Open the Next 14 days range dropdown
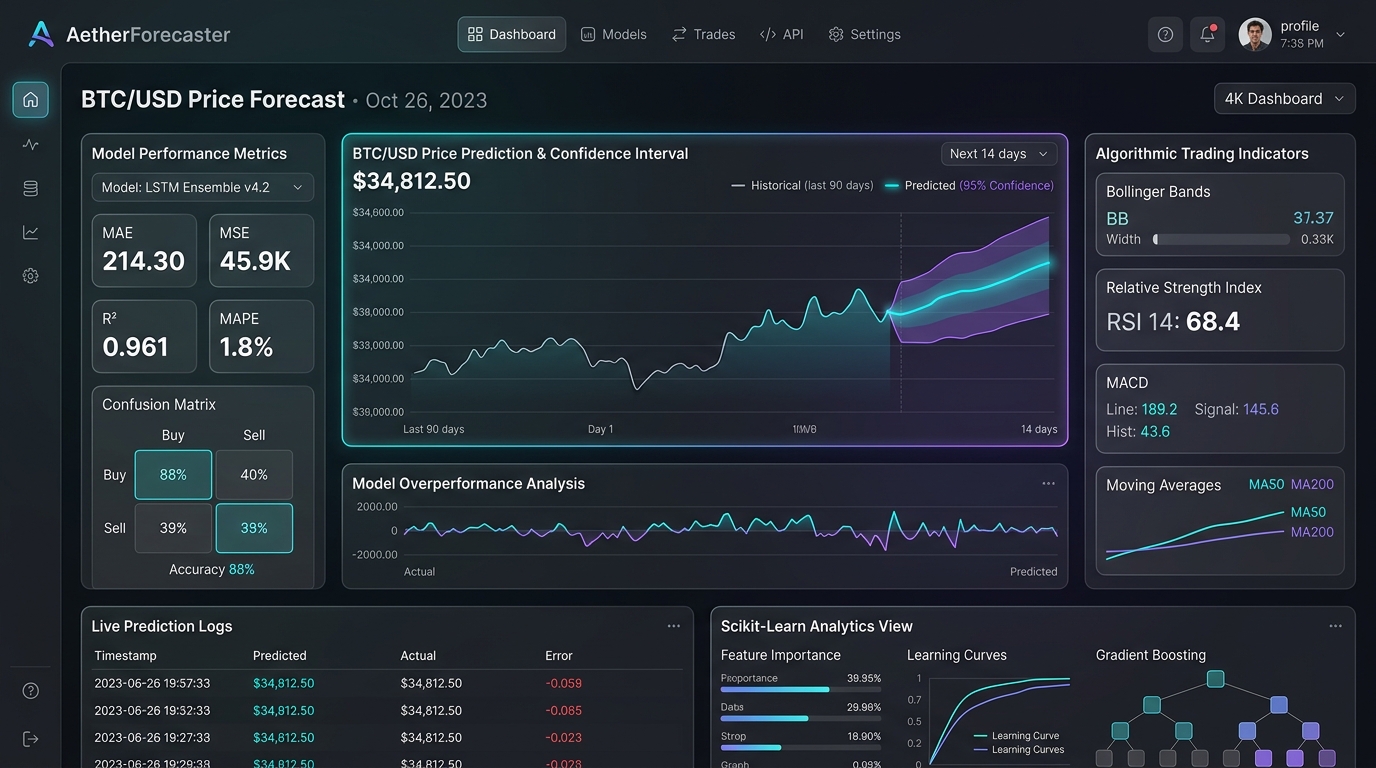Screen dimensions: 1376x768 pyautogui.click(x=999, y=154)
